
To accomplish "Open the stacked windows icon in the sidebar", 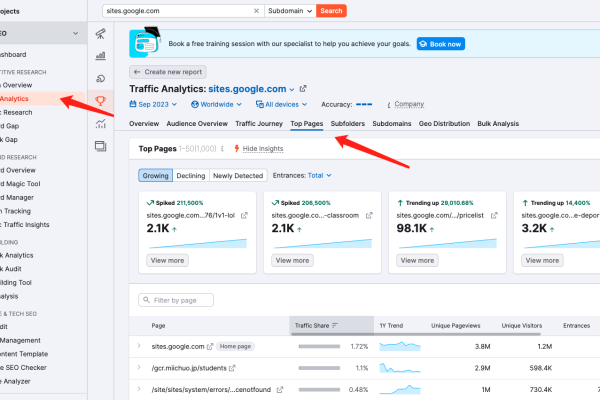I will [101, 146].
